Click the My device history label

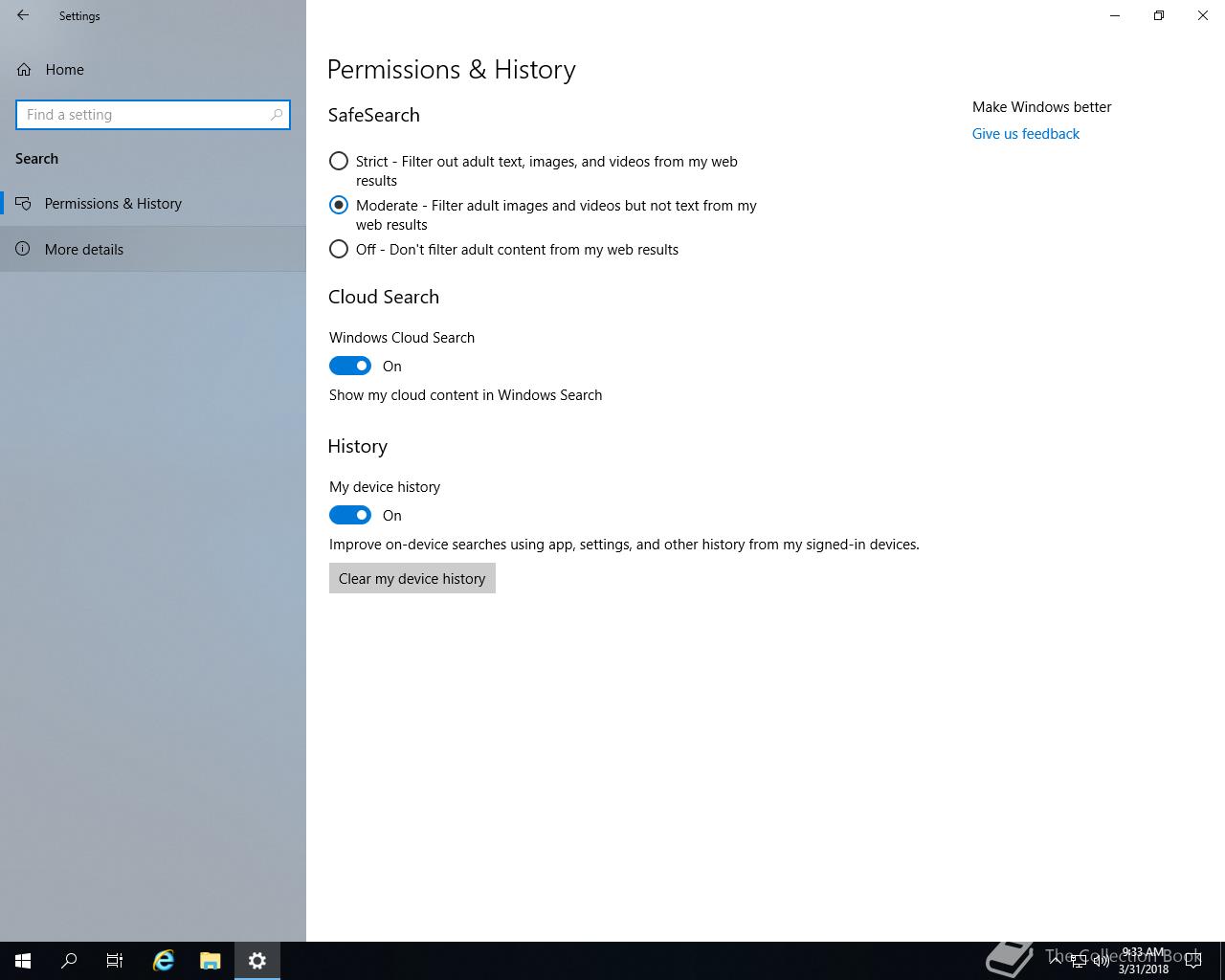pyautogui.click(x=385, y=487)
